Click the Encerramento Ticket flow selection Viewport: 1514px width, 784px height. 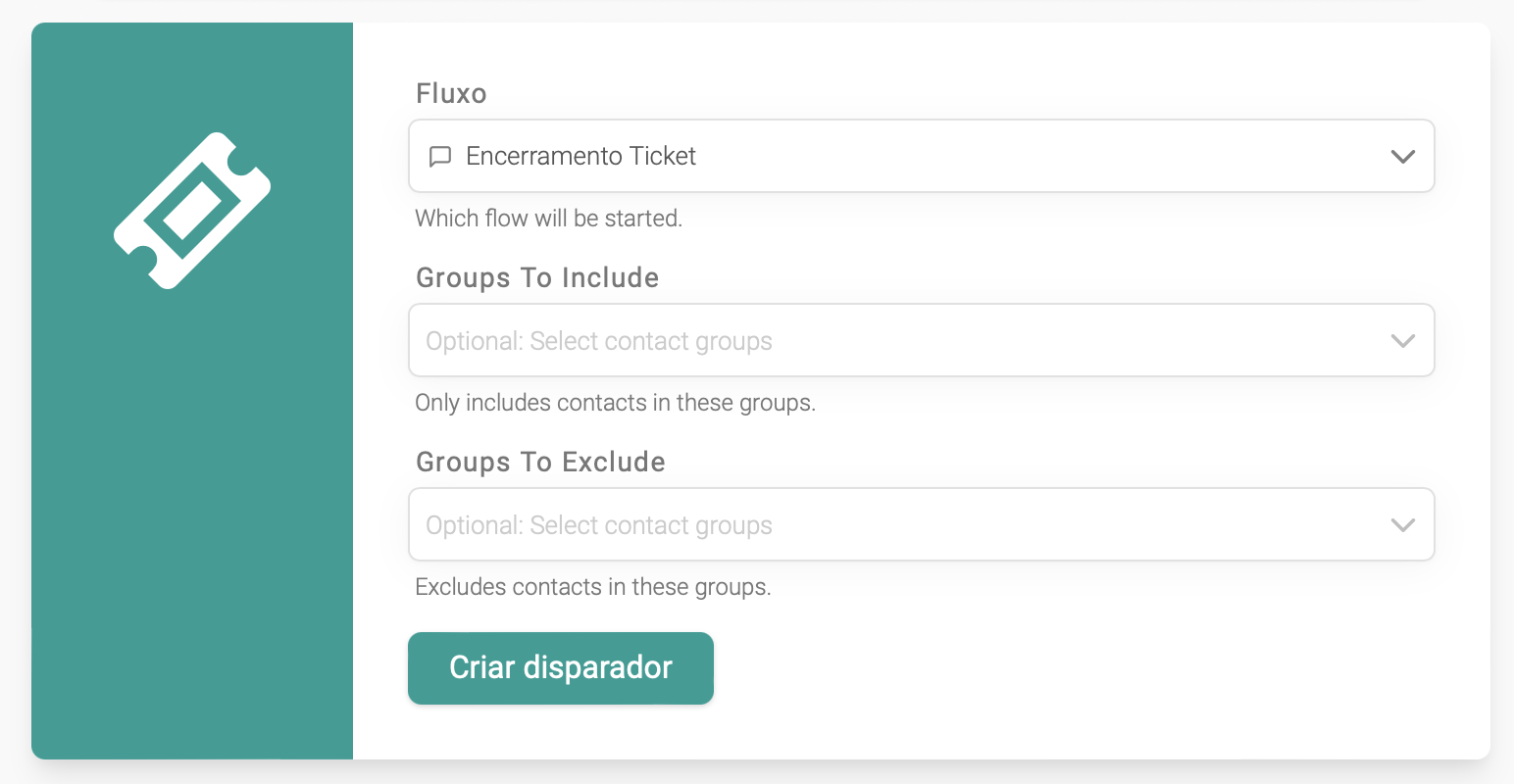point(580,157)
